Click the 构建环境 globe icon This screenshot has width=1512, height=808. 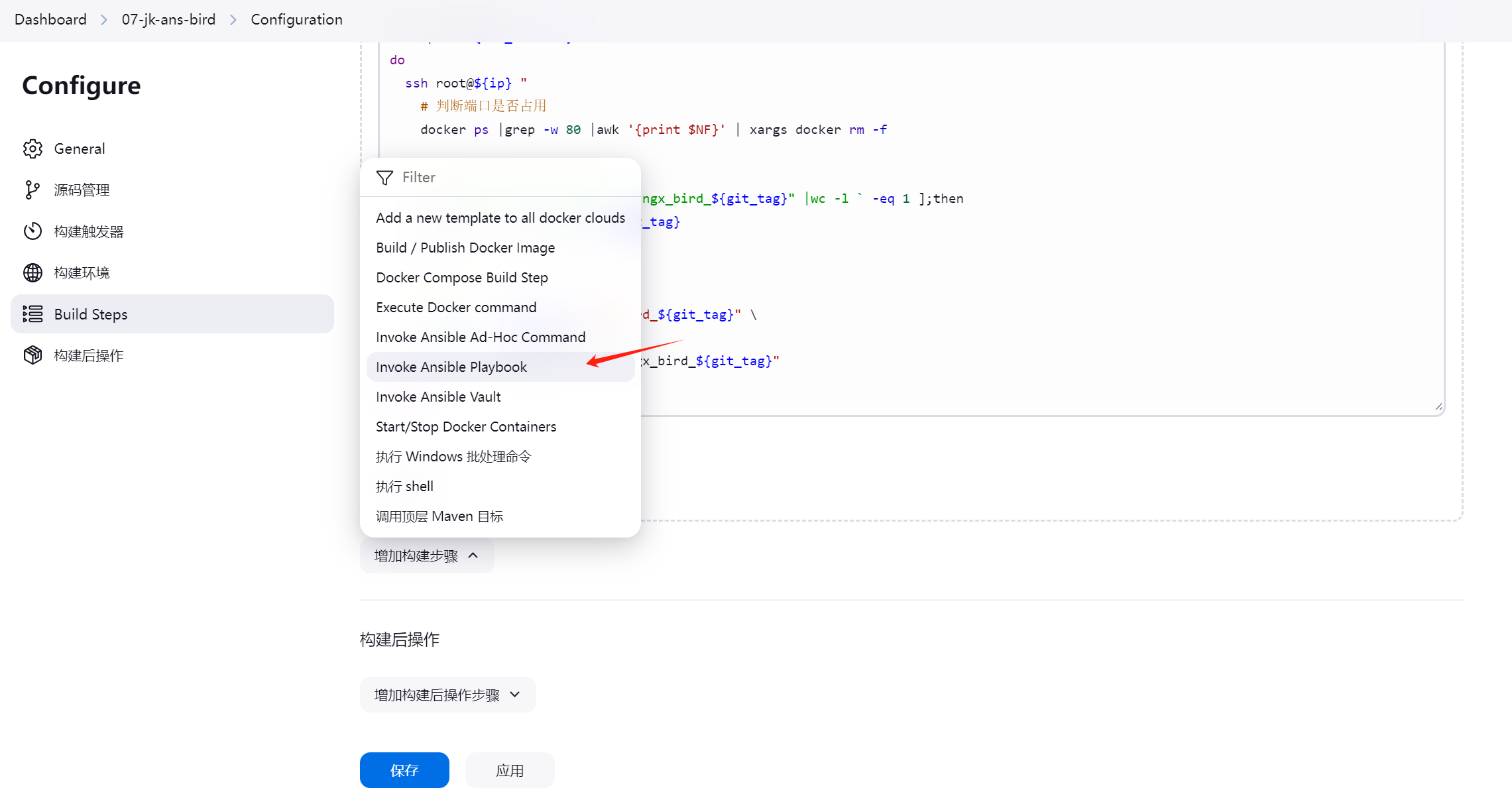(x=32, y=272)
